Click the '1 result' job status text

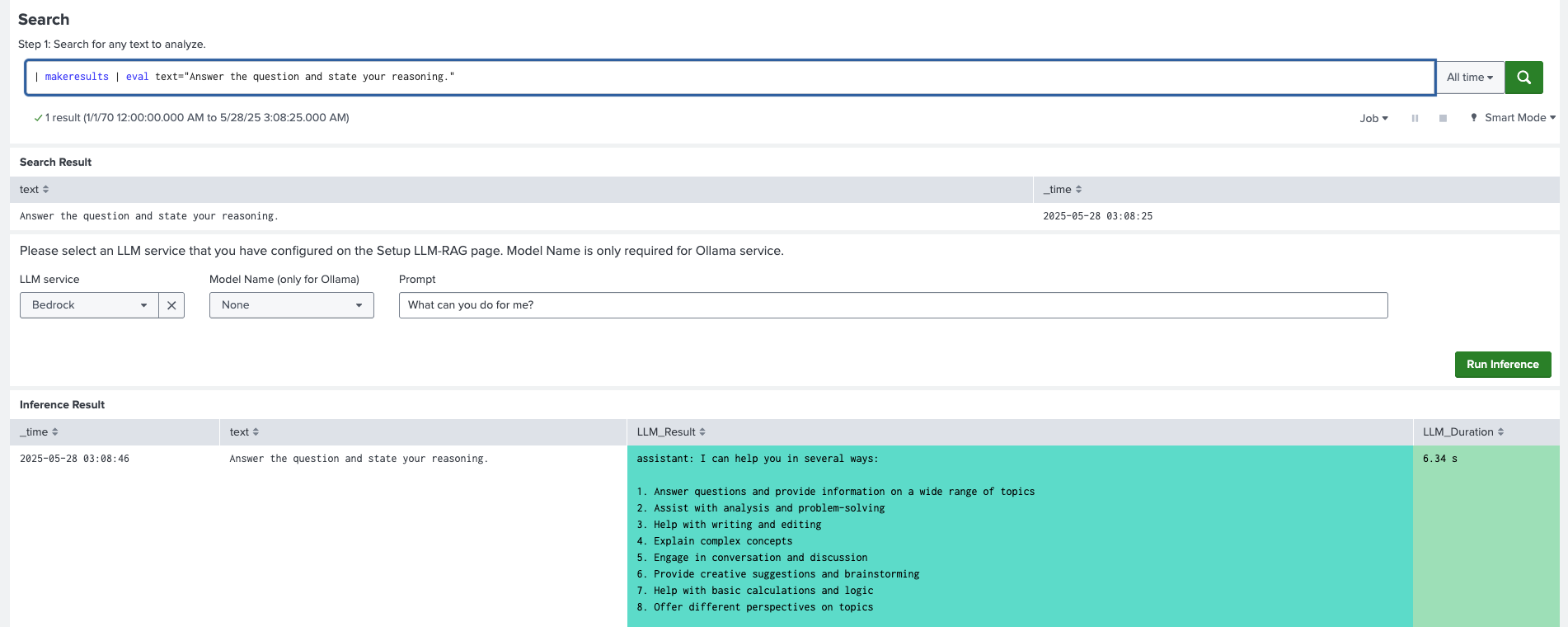pyautogui.click(x=196, y=118)
